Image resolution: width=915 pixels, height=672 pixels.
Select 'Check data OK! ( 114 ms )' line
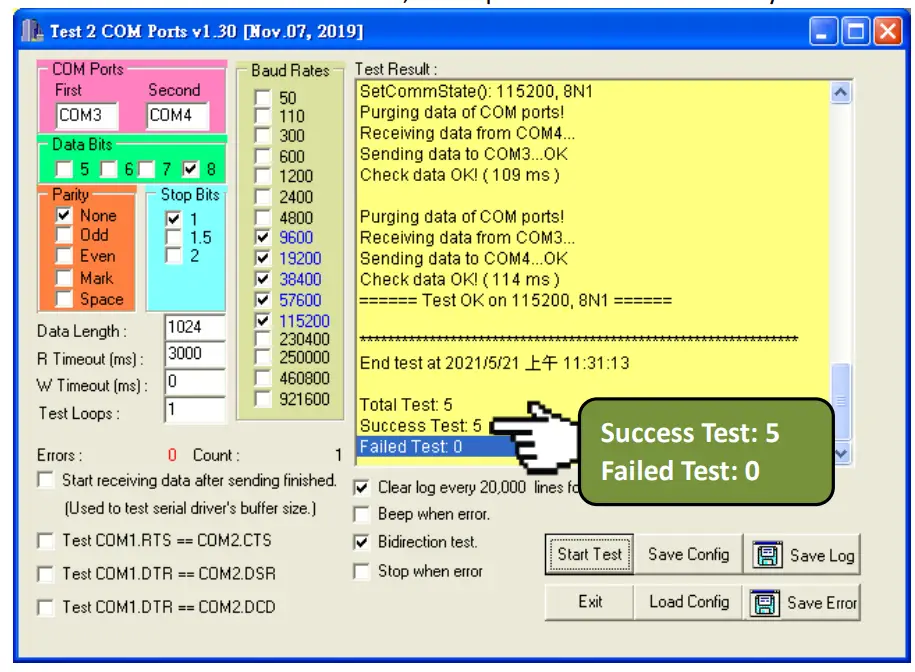[460, 279]
